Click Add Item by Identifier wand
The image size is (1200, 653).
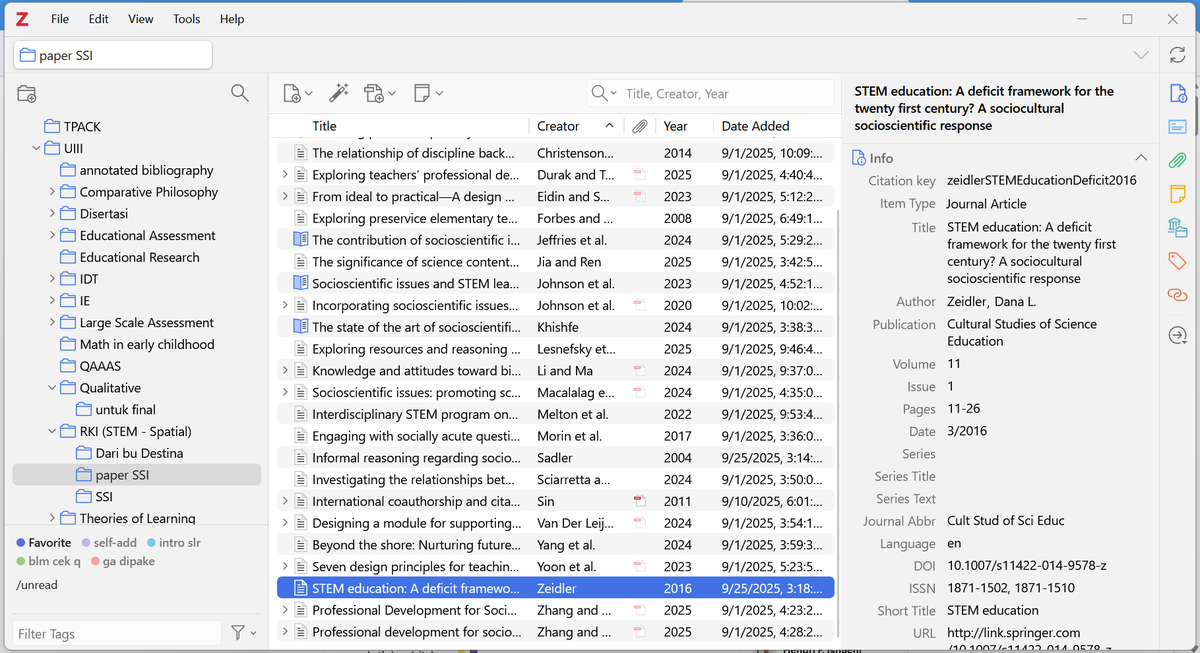point(339,93)
